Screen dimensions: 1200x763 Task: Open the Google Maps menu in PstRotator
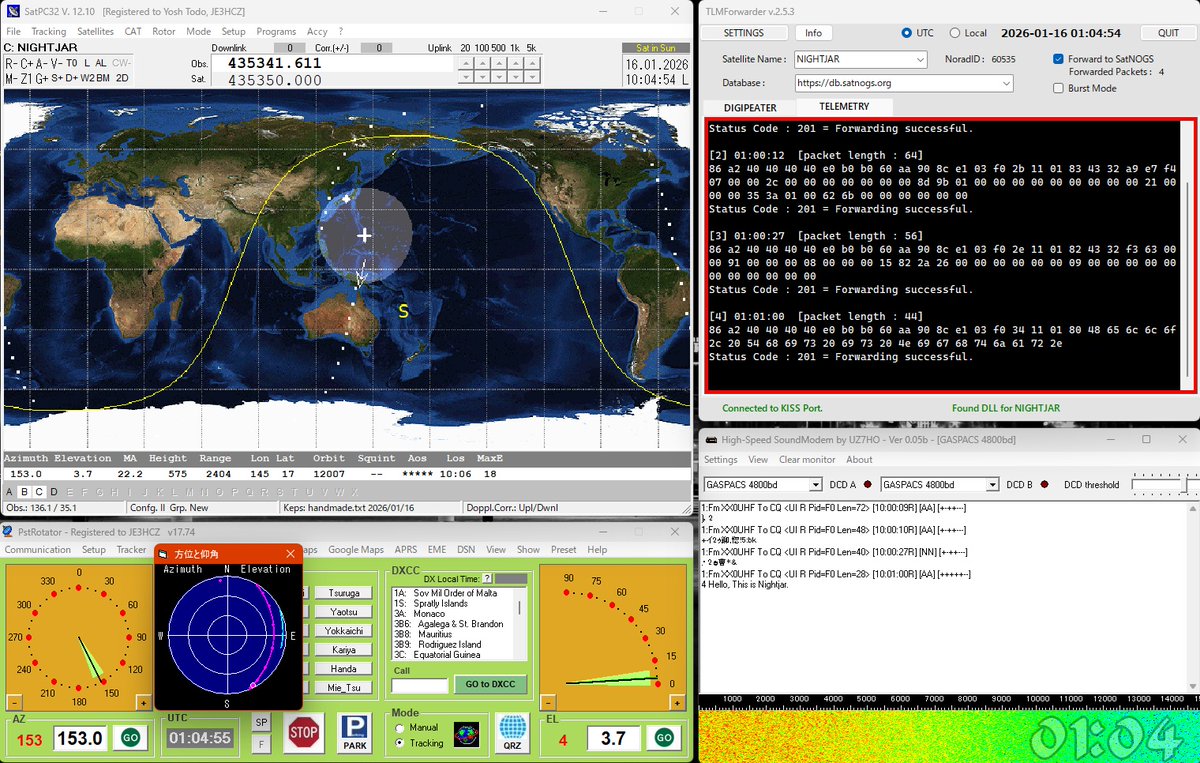pyautogui.click(x=356, y=549)
